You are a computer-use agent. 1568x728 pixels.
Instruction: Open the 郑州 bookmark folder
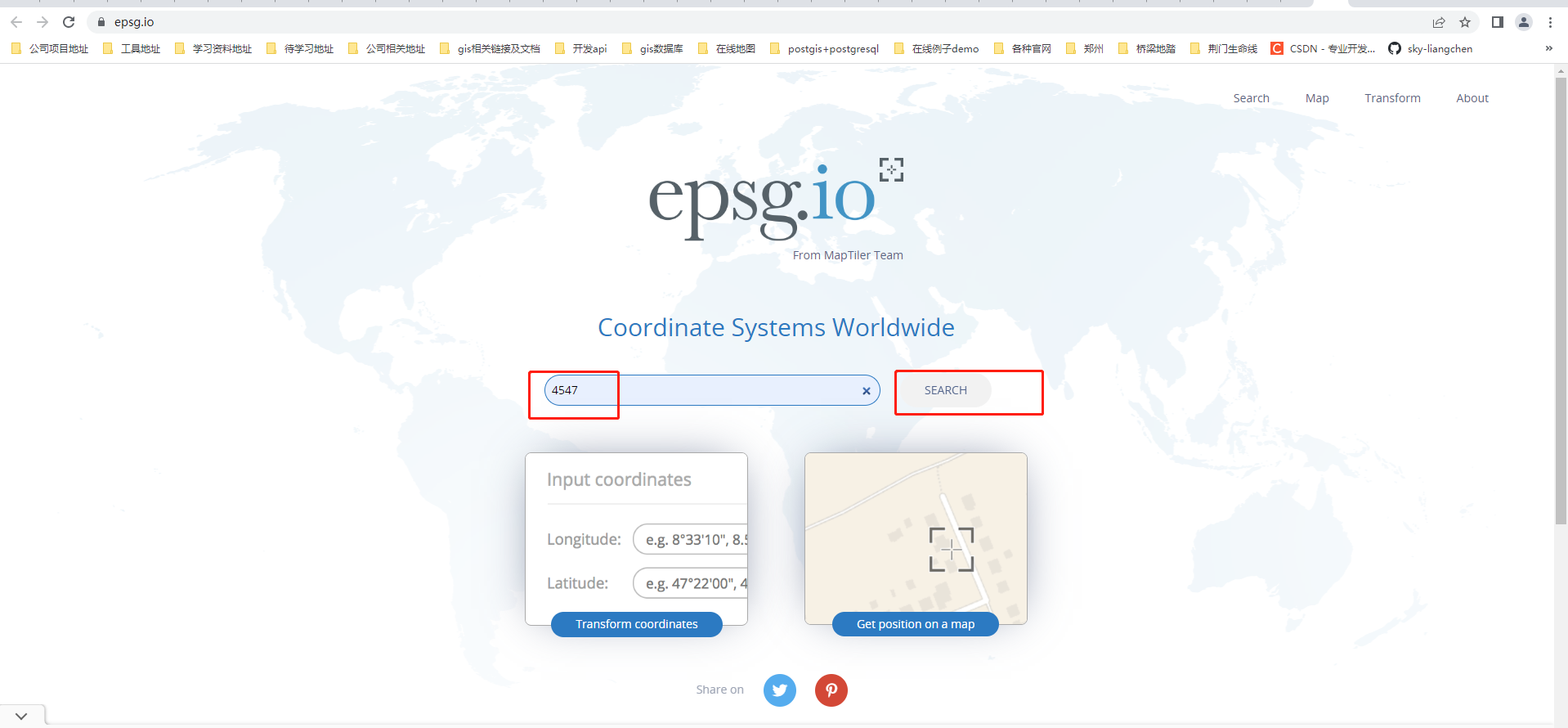click(1085, 48)
